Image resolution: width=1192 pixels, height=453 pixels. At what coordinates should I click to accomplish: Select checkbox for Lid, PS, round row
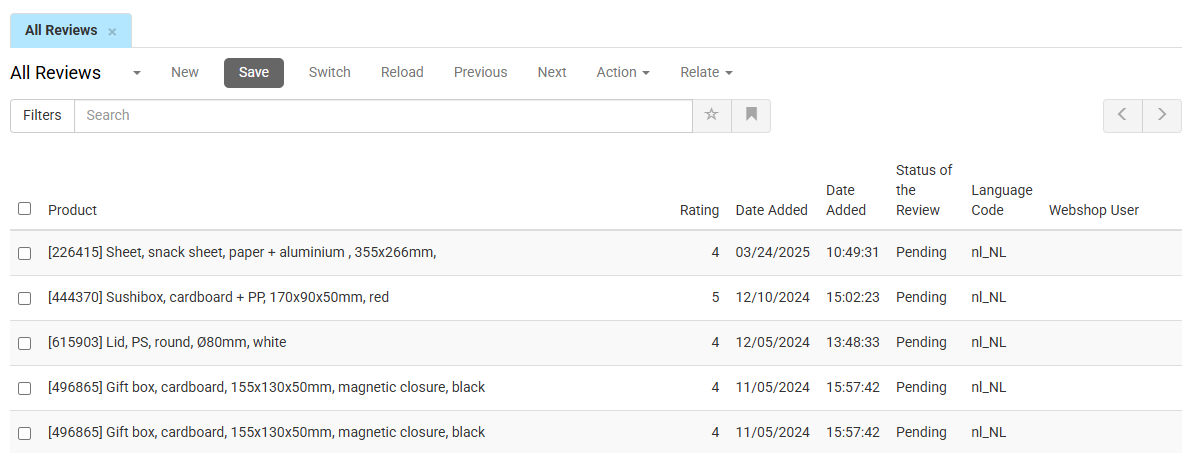coord(24,344)
